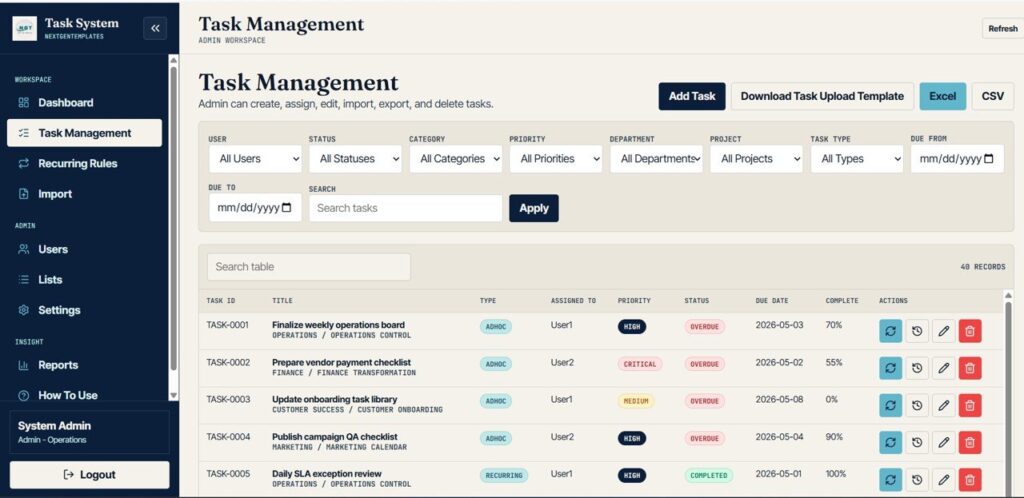Open history icon for TASK-0001
Viewport: 1024px width, 498px height.
[x=917, y=331]
